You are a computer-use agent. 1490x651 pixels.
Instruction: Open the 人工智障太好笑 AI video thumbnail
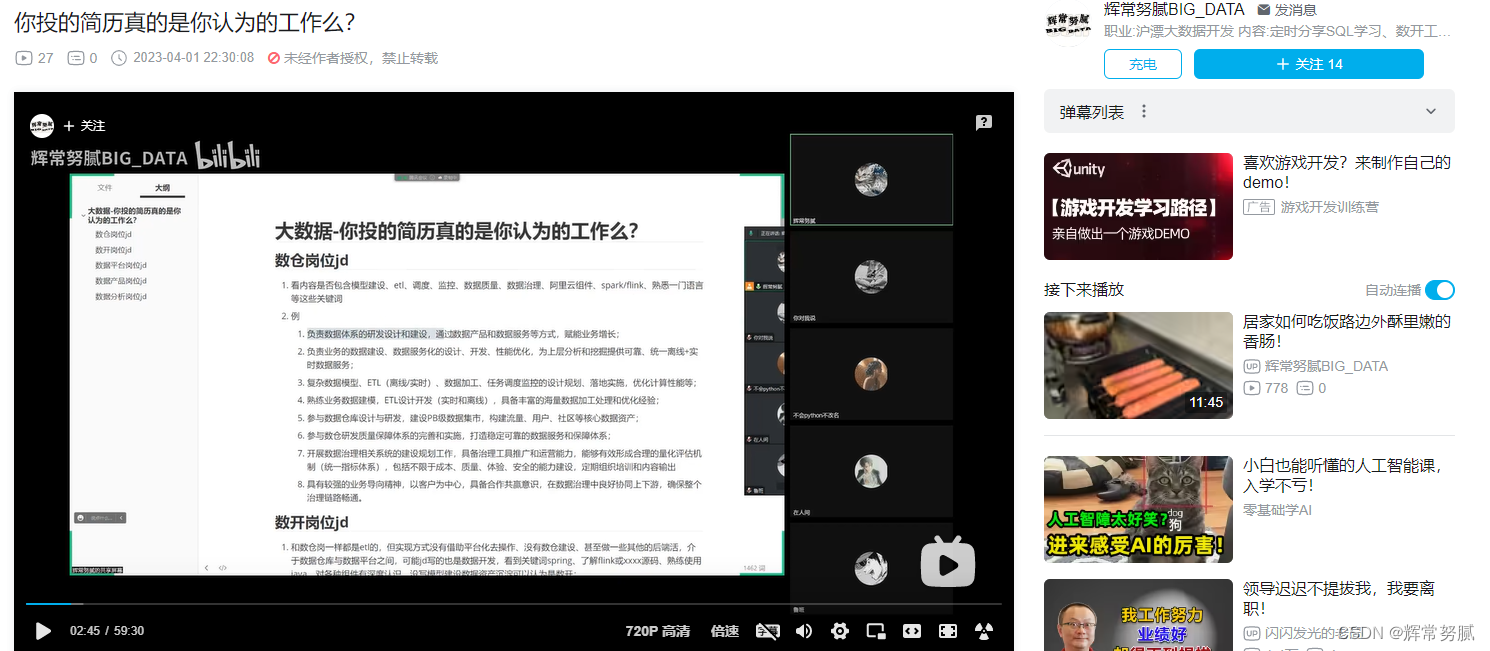click(1138, 509)
